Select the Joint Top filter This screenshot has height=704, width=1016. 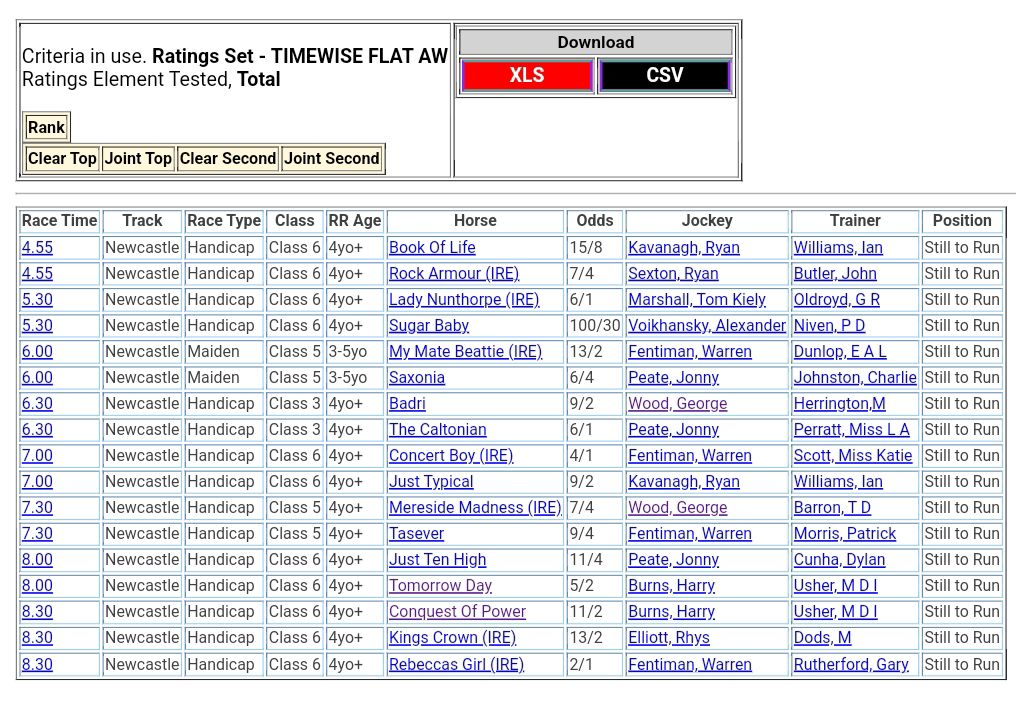pyautogui.click(x=138, y=158)
